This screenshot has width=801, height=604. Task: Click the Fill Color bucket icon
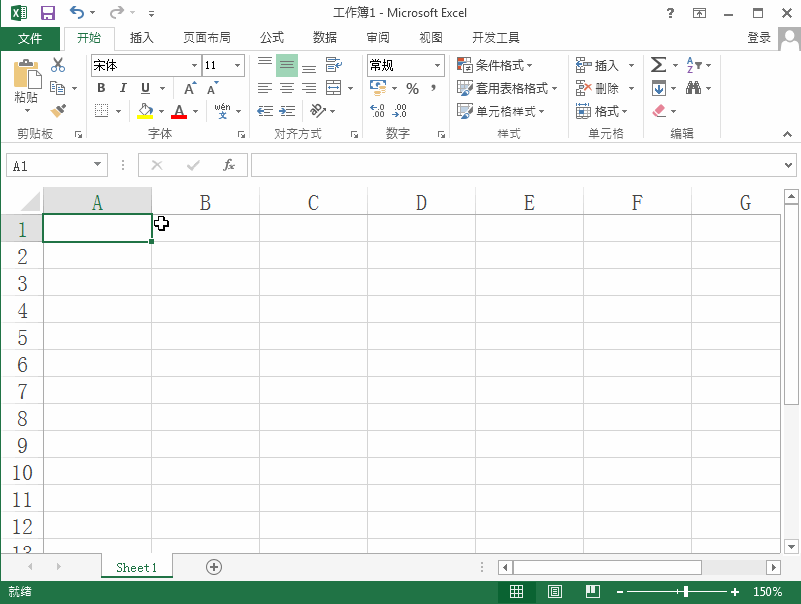point(146,111)
